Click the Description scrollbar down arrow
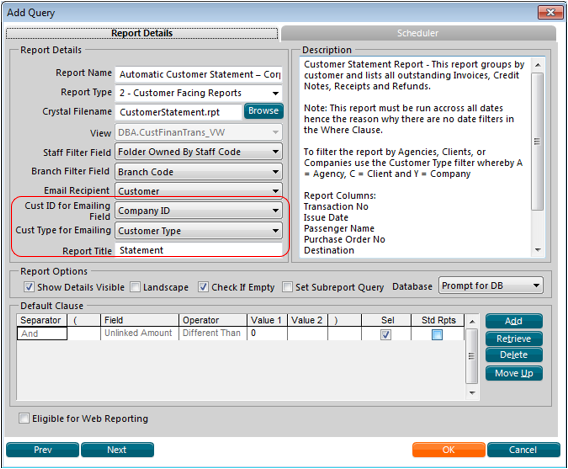 pyautogui.click(x=538, y=250)
